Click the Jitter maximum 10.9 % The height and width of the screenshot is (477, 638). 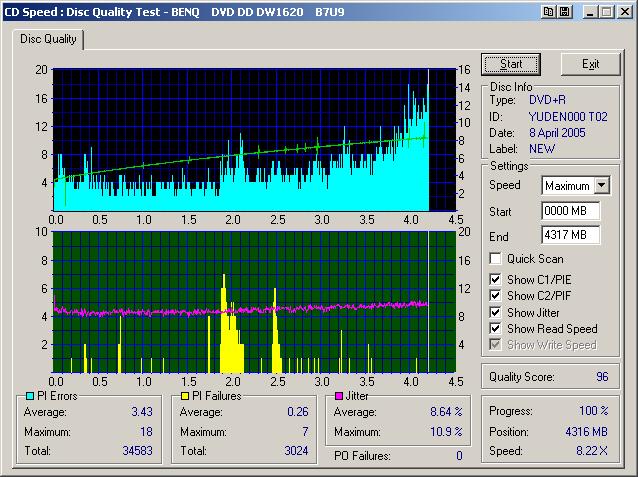point(446,431)
